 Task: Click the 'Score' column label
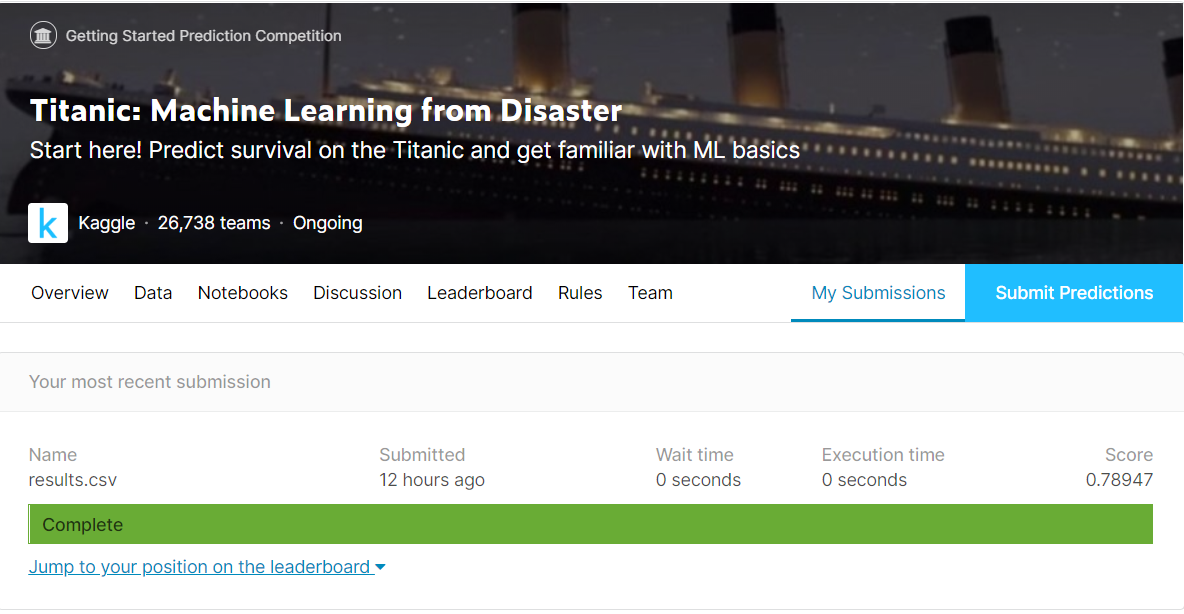pyautogui.click(x=1129, y=455)
